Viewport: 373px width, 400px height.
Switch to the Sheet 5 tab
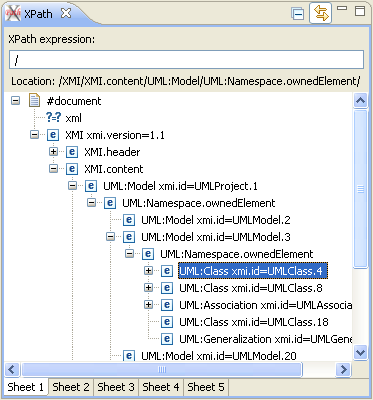point(206,387)
